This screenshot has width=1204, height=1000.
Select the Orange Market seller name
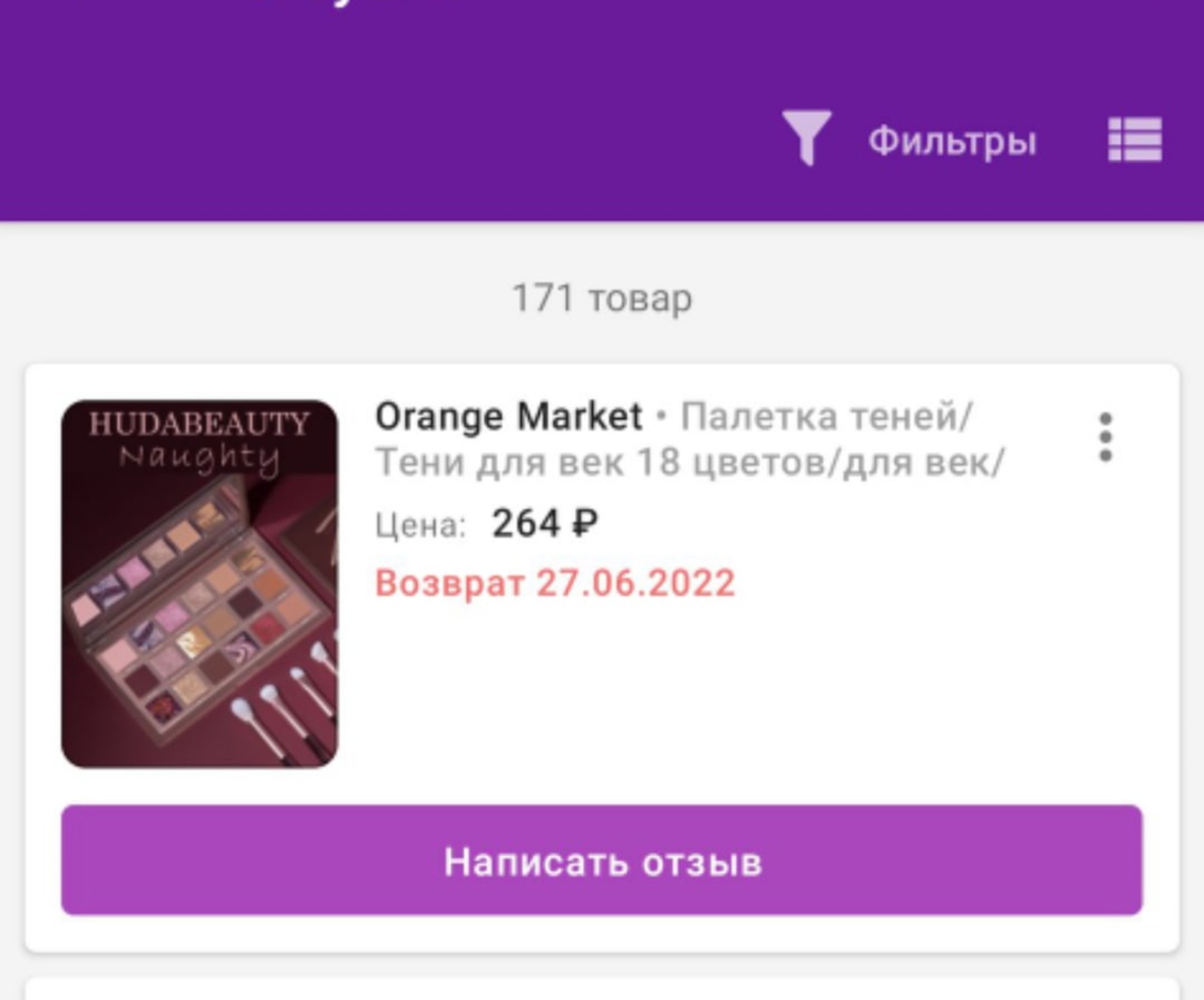[x=509, y=417]
